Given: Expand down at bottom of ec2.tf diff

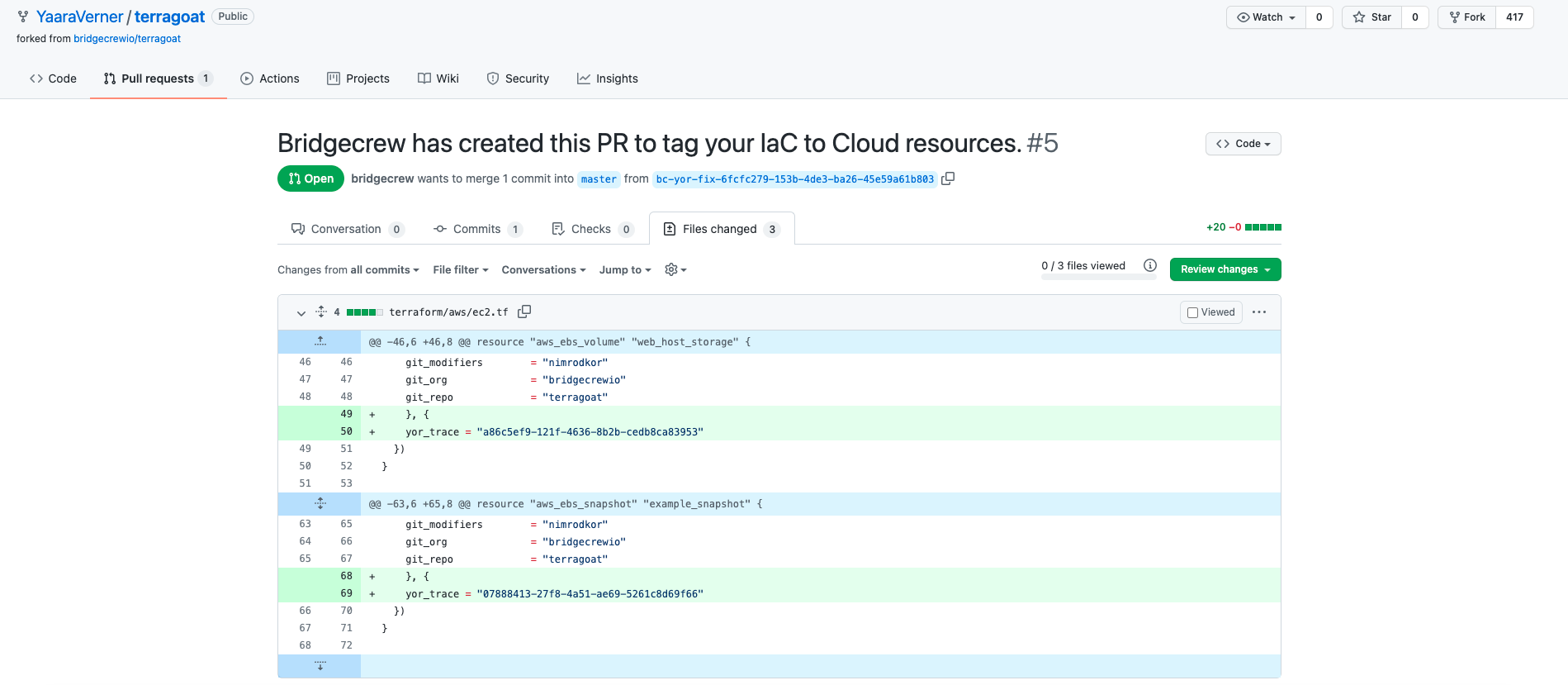Looking at the screenshot, I should tap(320, 665).
